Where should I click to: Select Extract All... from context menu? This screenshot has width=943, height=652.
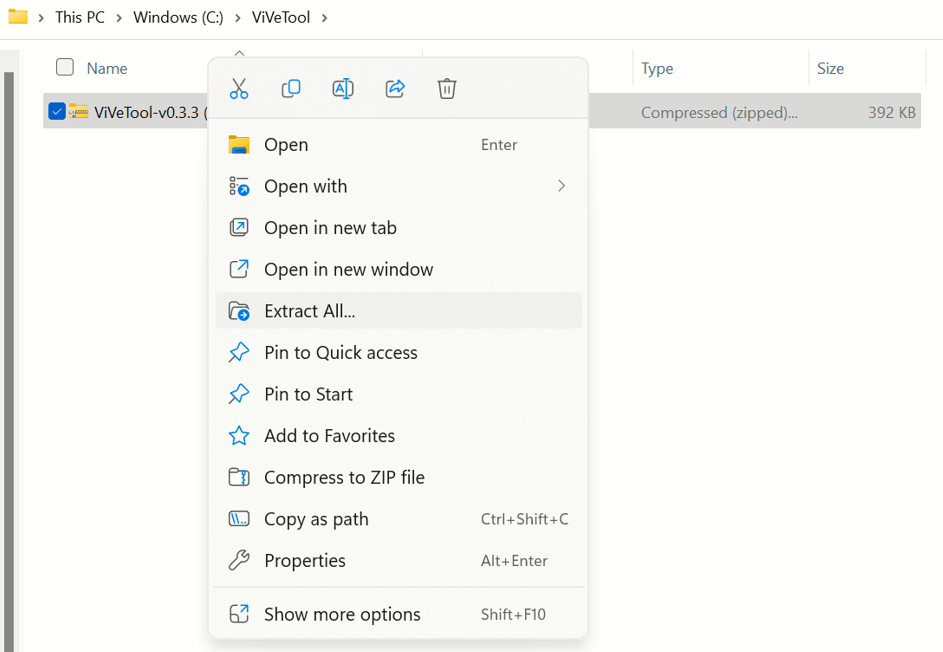(x=310, y=311)
